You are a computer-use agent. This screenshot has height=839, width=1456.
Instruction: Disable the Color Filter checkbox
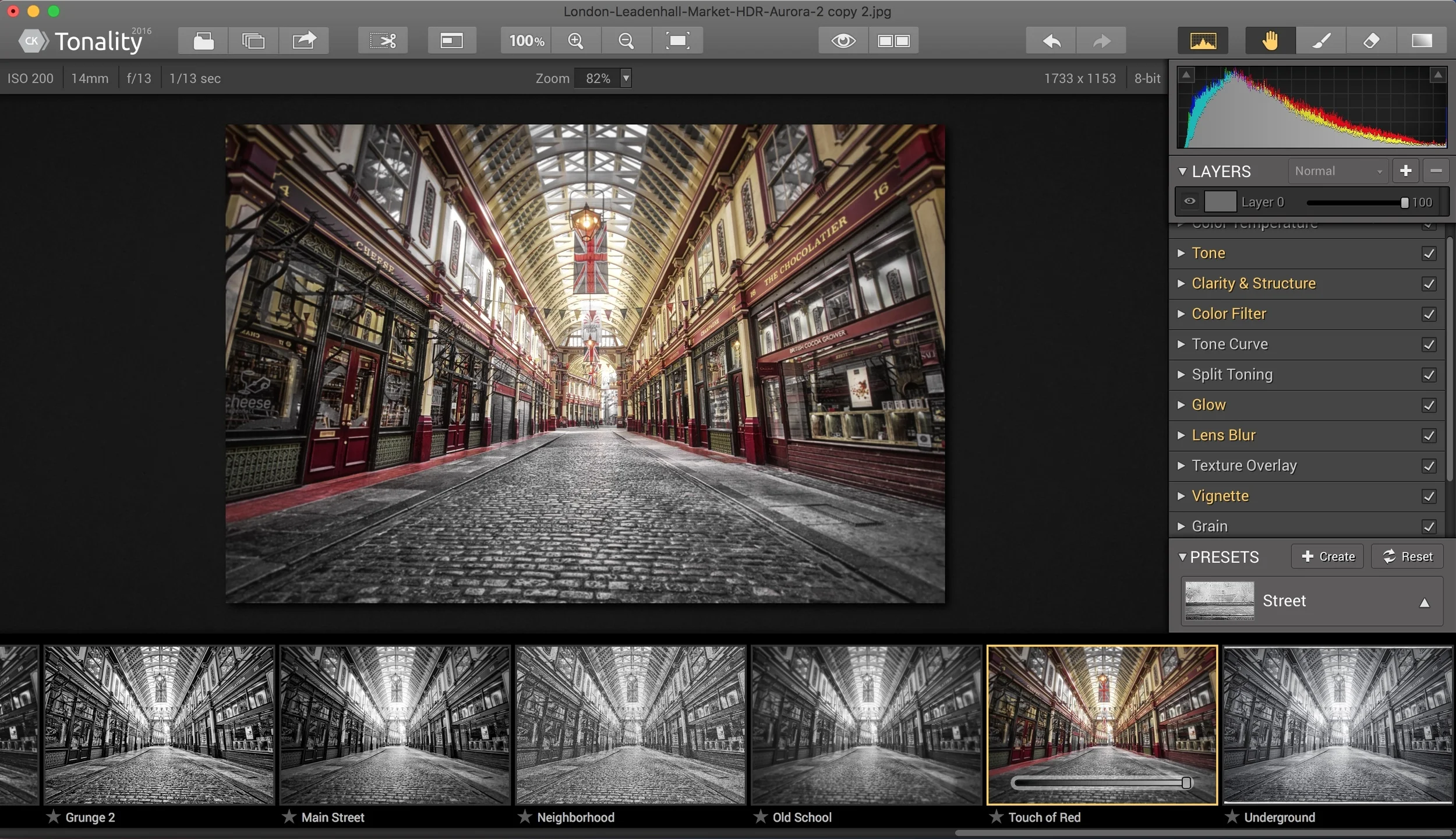1429,314
